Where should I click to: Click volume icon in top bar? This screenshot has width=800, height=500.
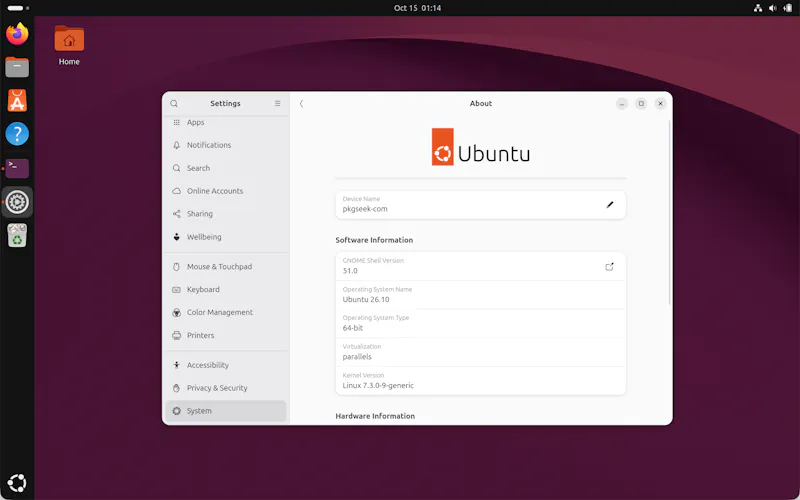pos(773,8)
